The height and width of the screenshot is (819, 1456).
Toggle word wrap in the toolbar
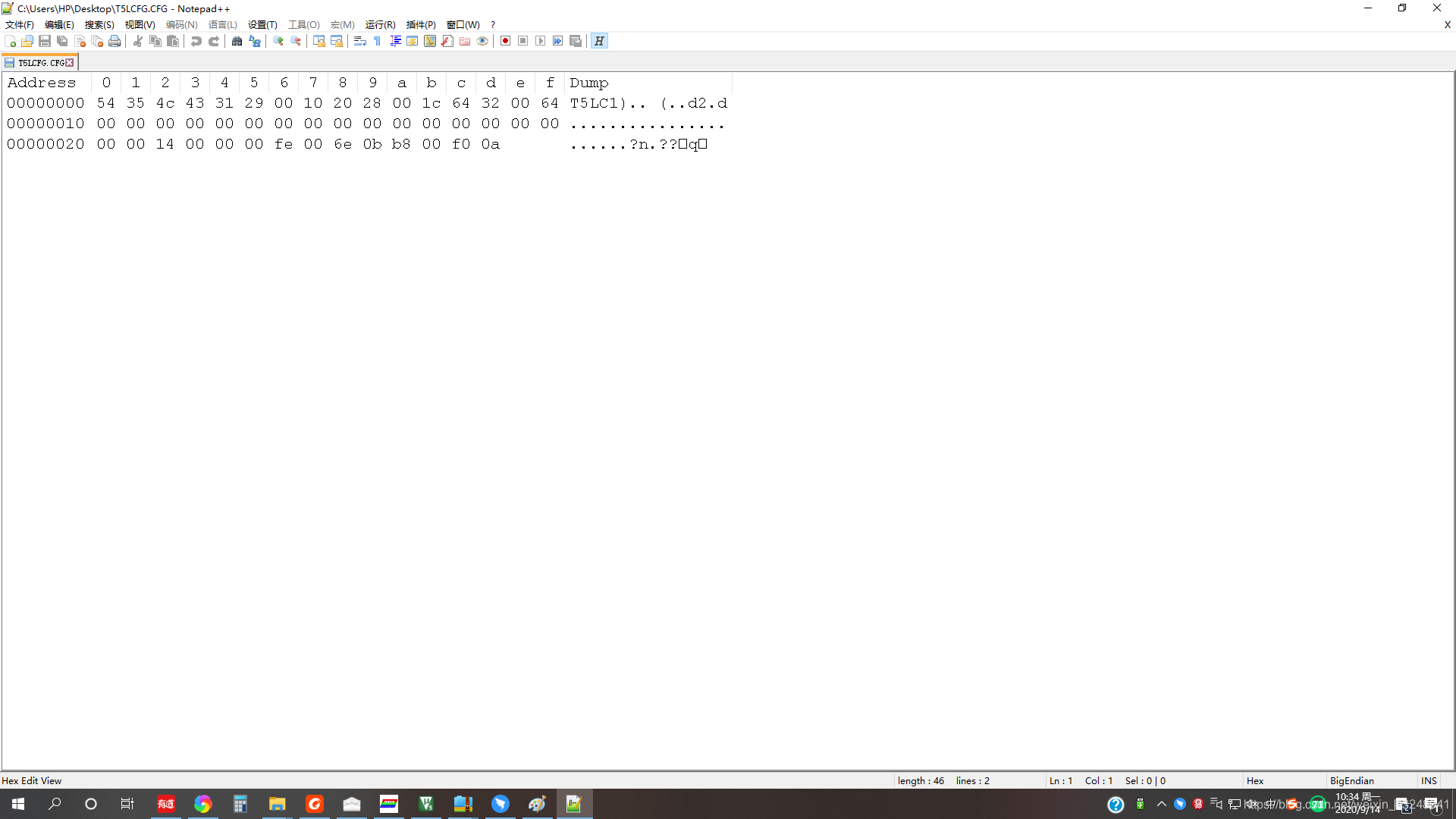[x=360, y=41]
